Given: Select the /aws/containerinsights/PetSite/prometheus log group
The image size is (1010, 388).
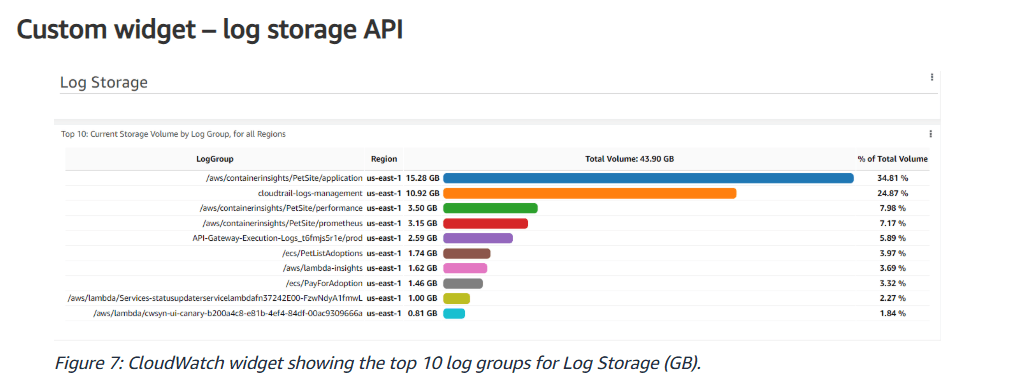Looking at the screenshot, I should coord(283,223).
